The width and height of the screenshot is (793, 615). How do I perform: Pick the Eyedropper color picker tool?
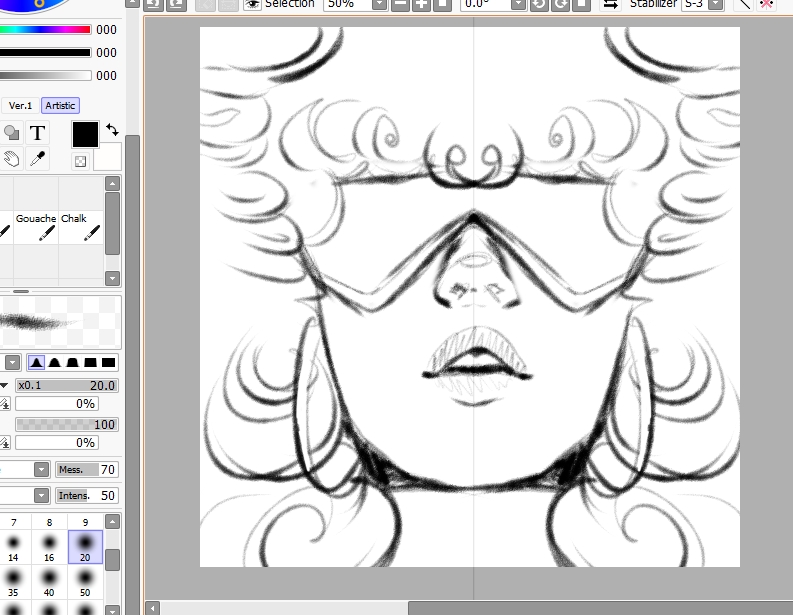tap(37, 159)
